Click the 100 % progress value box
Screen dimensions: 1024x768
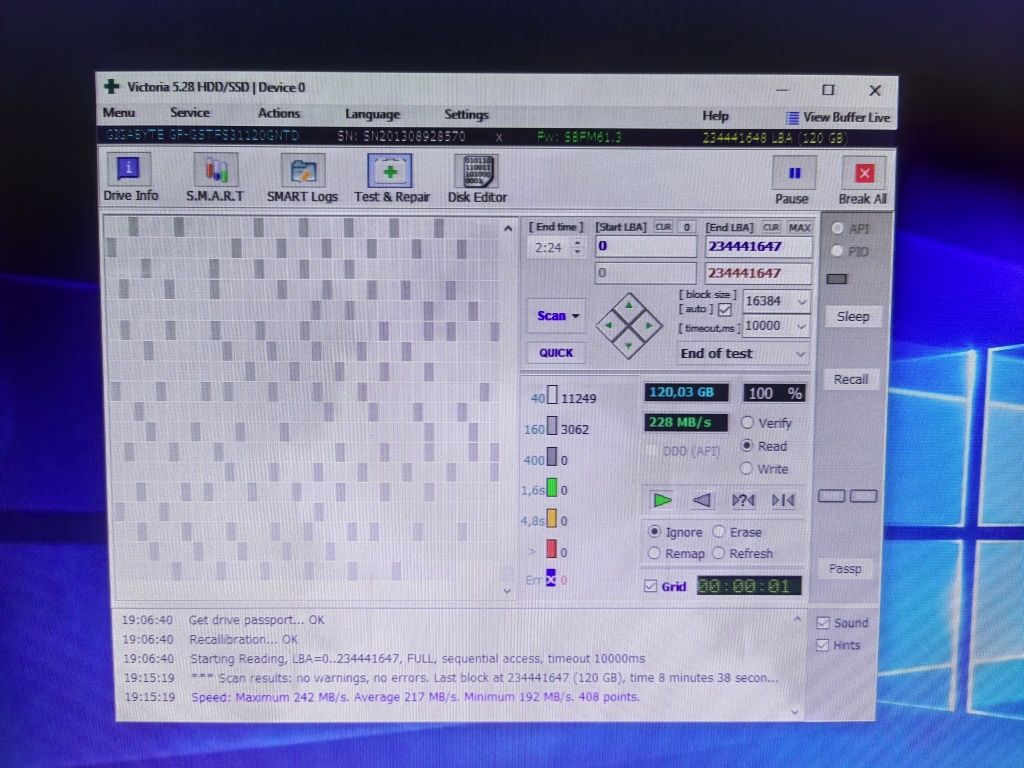(x=775, y=393)
